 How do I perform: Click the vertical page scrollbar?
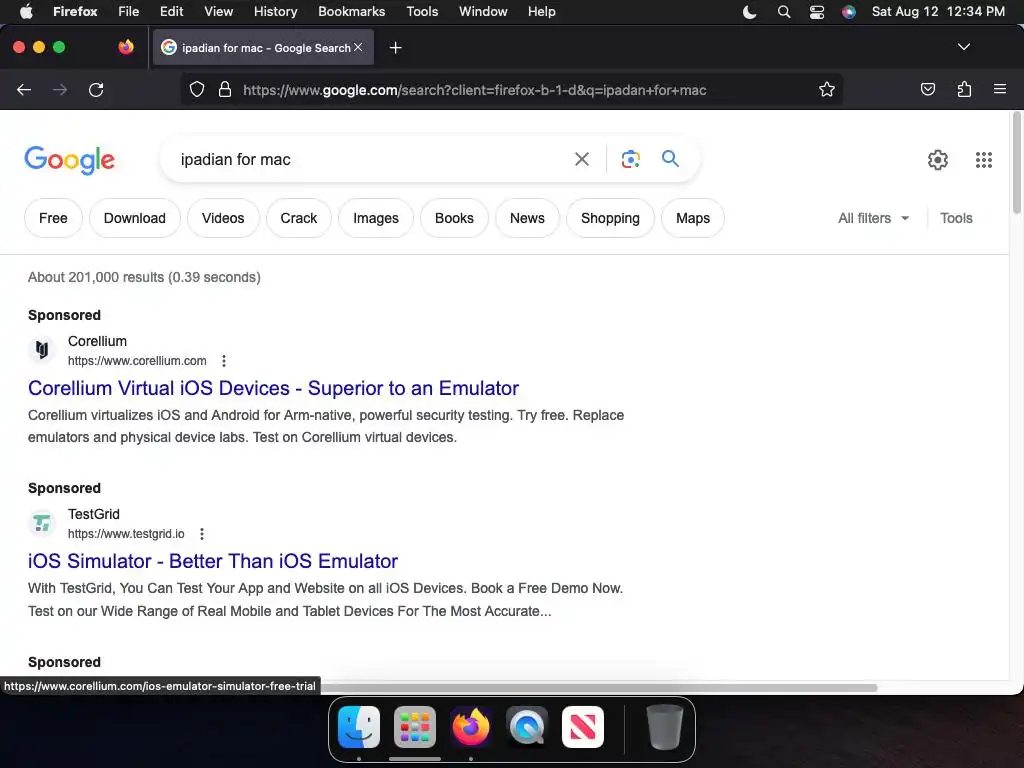click(1017, 163)
